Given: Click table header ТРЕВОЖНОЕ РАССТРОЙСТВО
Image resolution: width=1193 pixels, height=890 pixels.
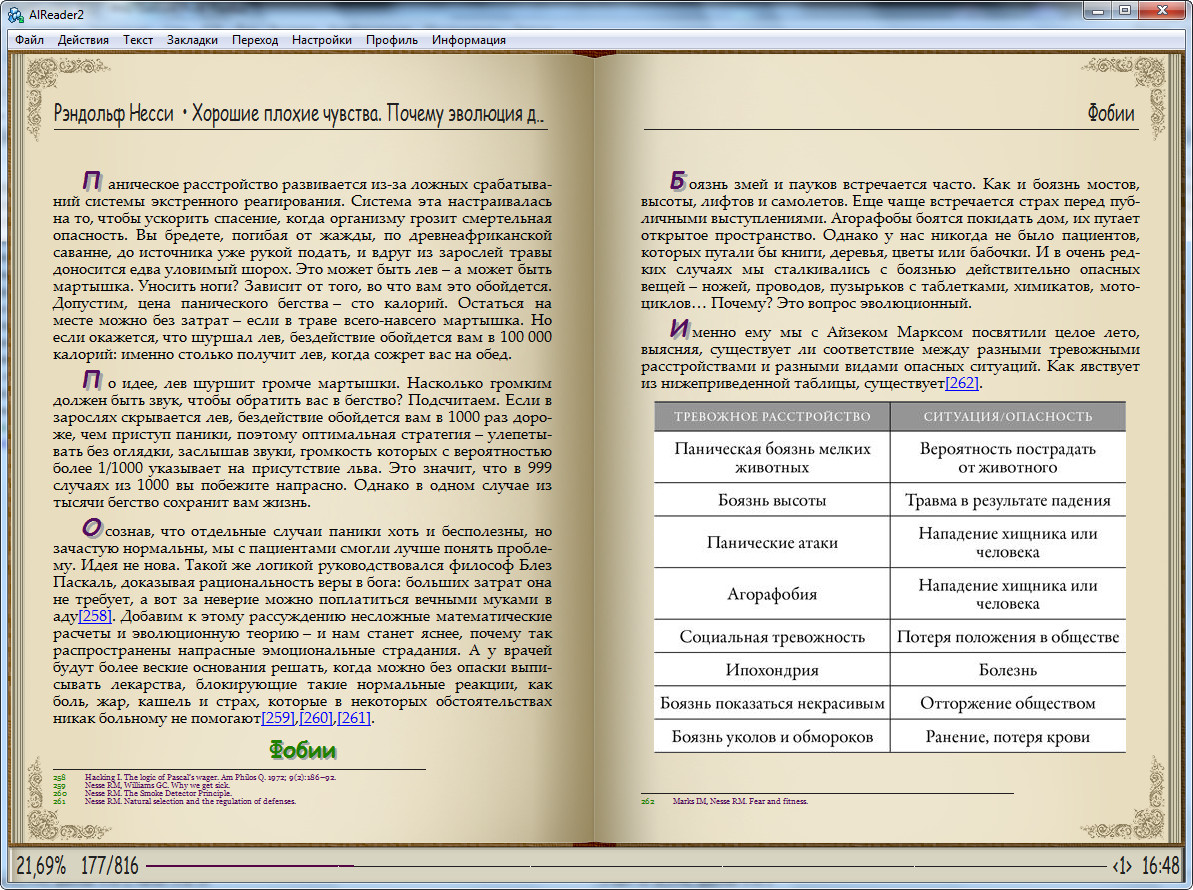Looking at the screenshot, I should pos(772,416).
